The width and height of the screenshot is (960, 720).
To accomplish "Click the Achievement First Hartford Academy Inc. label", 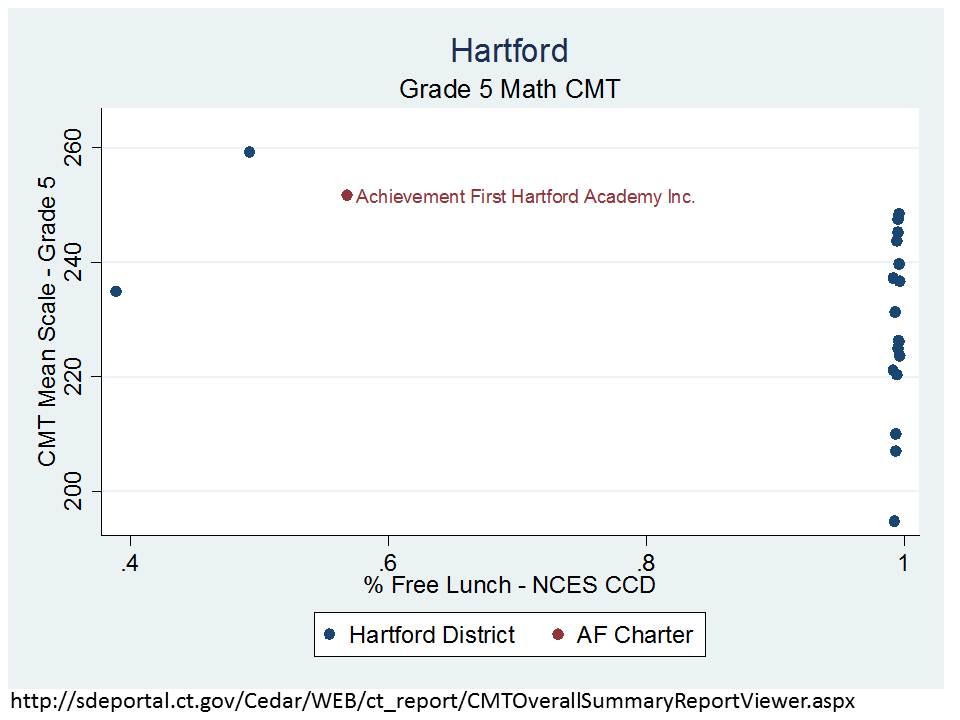I will point(525,197).
